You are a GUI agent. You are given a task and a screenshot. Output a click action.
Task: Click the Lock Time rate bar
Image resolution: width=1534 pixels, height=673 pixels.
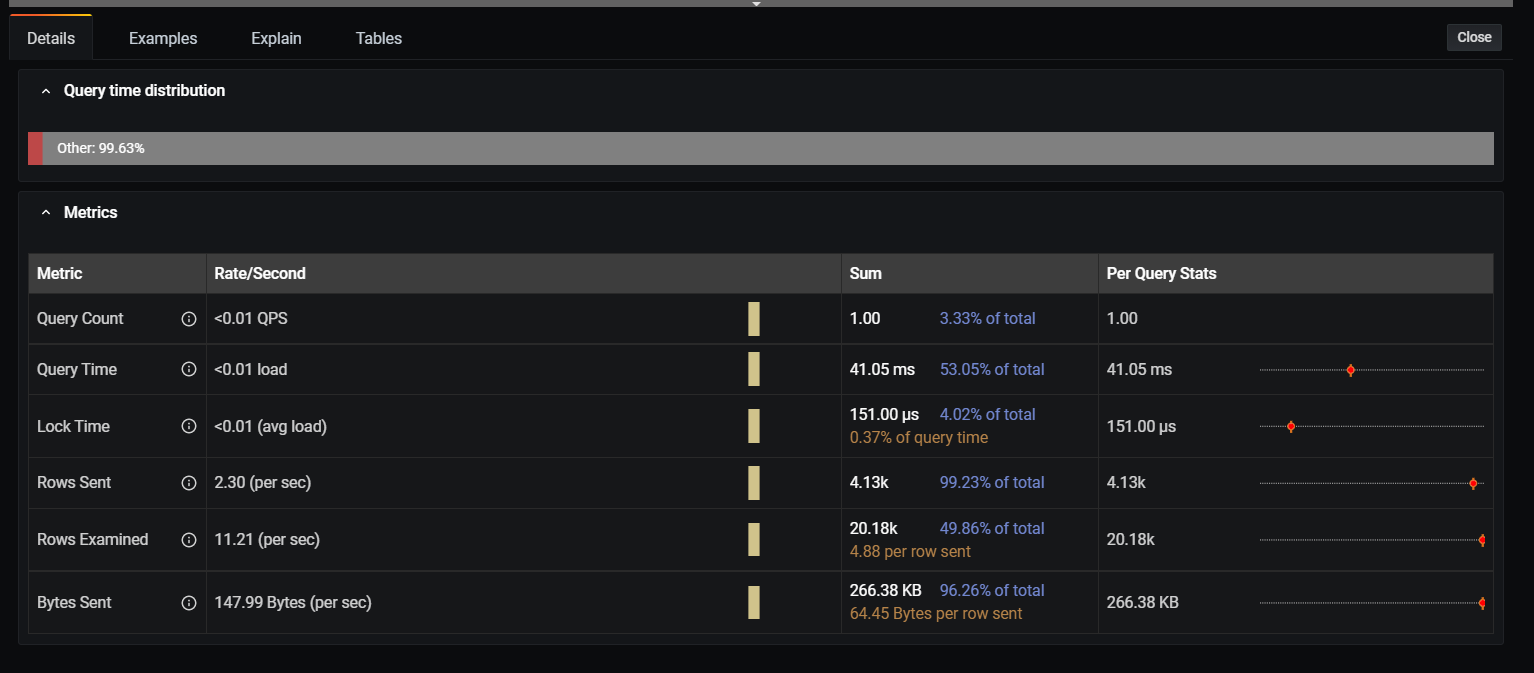pos(754,426)
